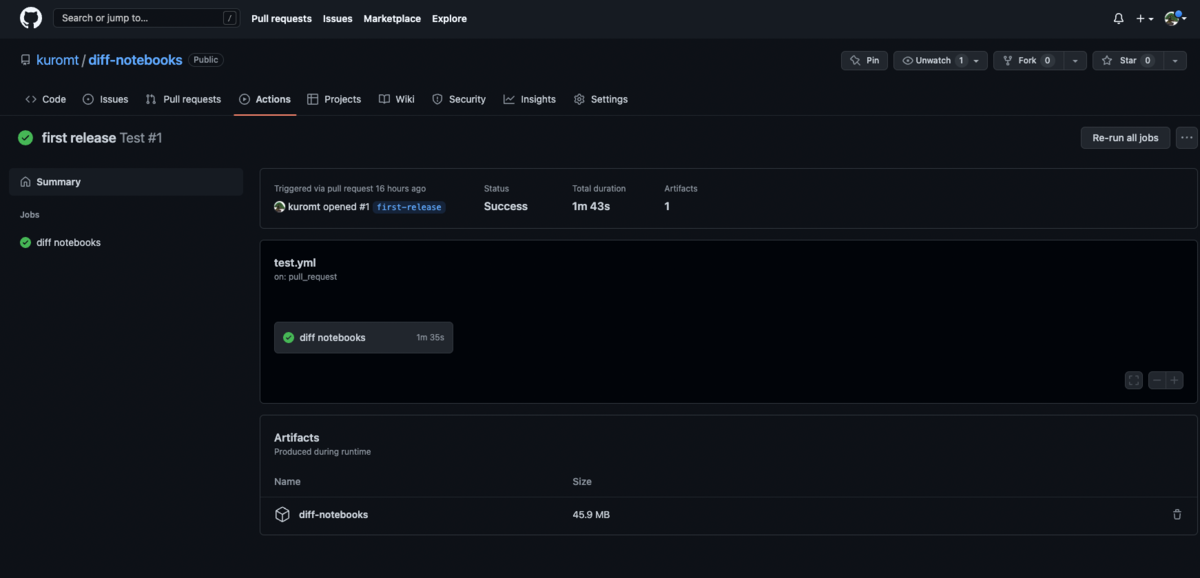Unwatch the repository
Image resolution: width=1200 pixels, height=578 pixels.
[x=931, y=60]
